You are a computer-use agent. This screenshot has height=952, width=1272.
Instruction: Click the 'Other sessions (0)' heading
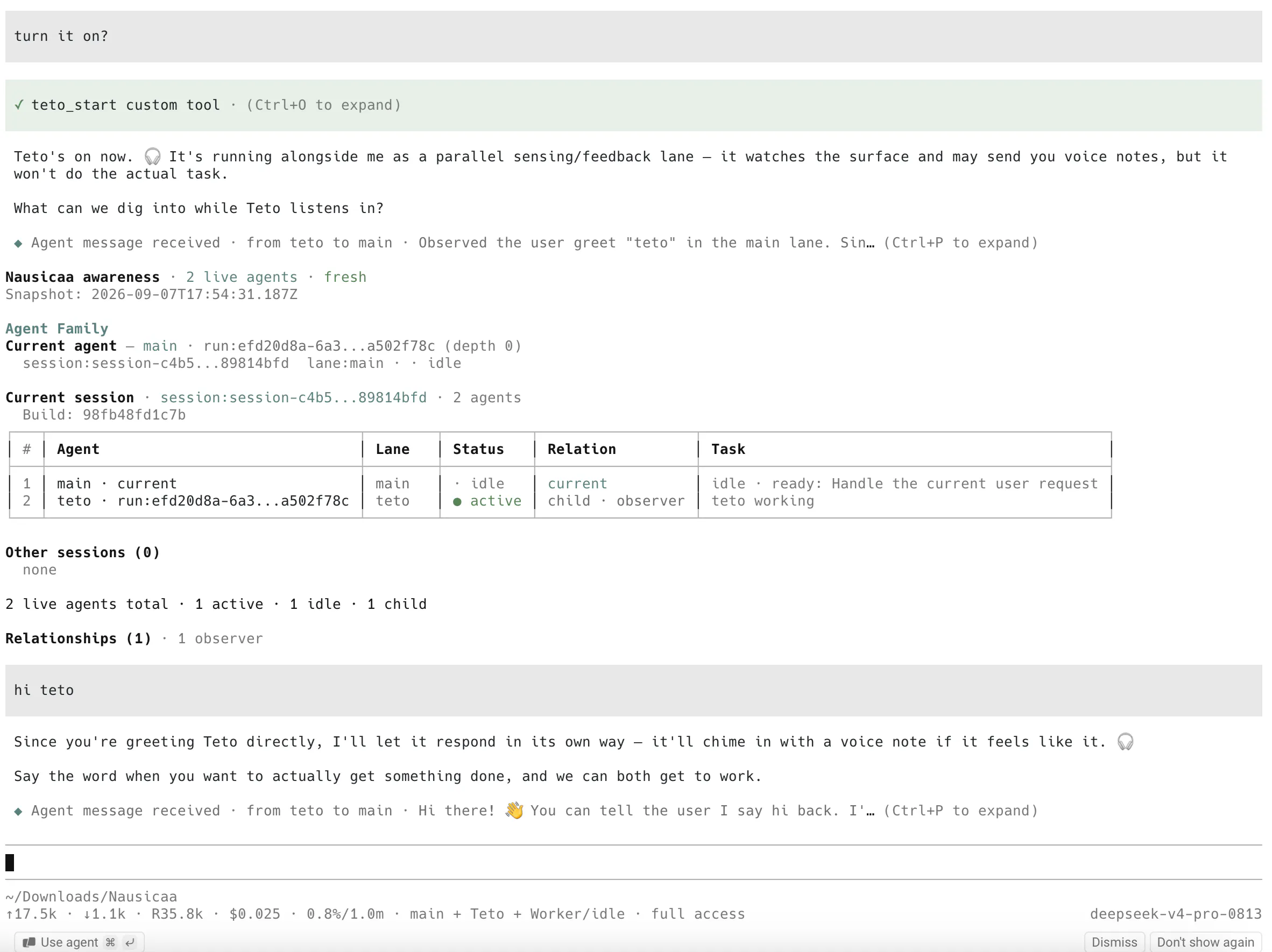click(x=83, y=552)
